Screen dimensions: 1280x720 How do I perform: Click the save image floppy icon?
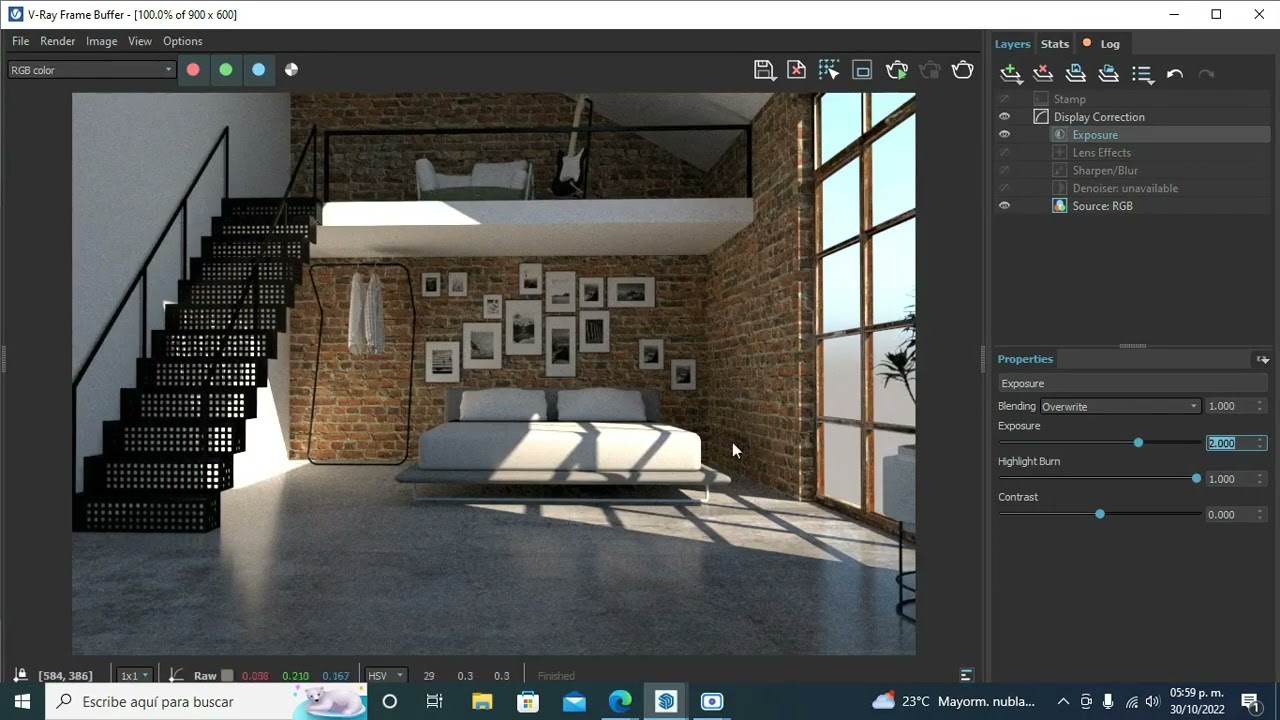(x=764, y=70)
